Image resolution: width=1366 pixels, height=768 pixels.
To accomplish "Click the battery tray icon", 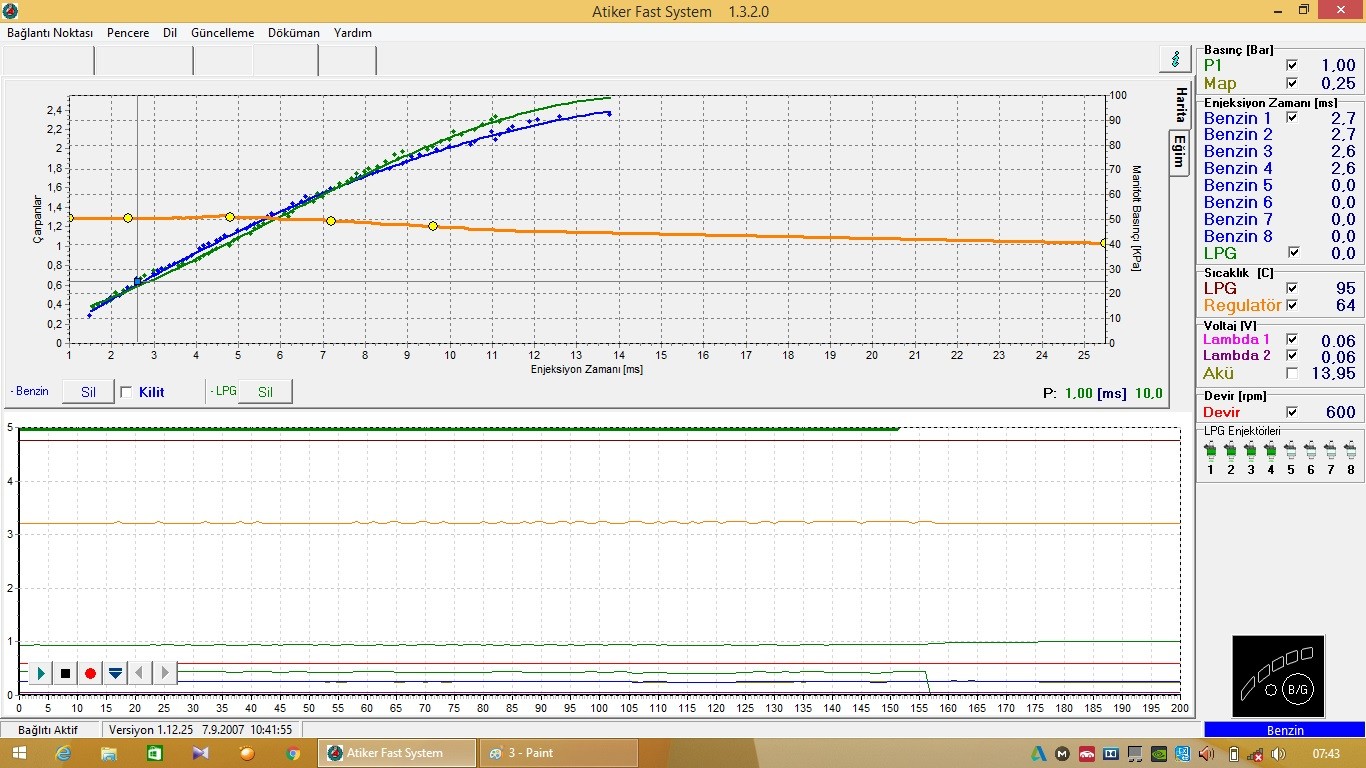I will (1233, 754).
